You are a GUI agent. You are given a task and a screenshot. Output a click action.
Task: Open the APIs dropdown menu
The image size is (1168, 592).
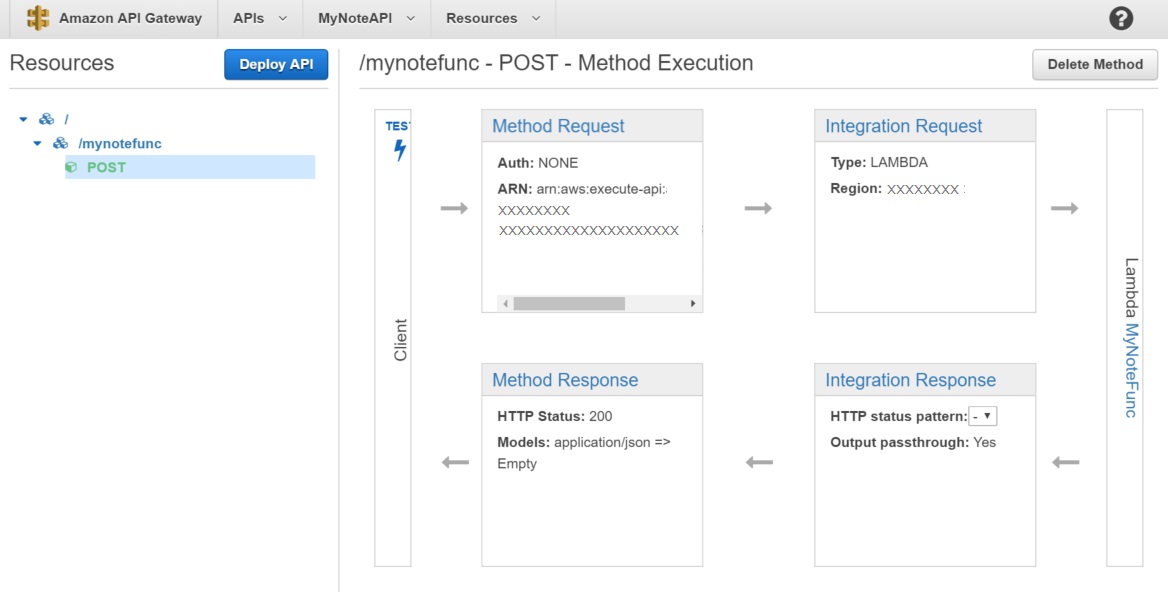(x=260, y=19)
